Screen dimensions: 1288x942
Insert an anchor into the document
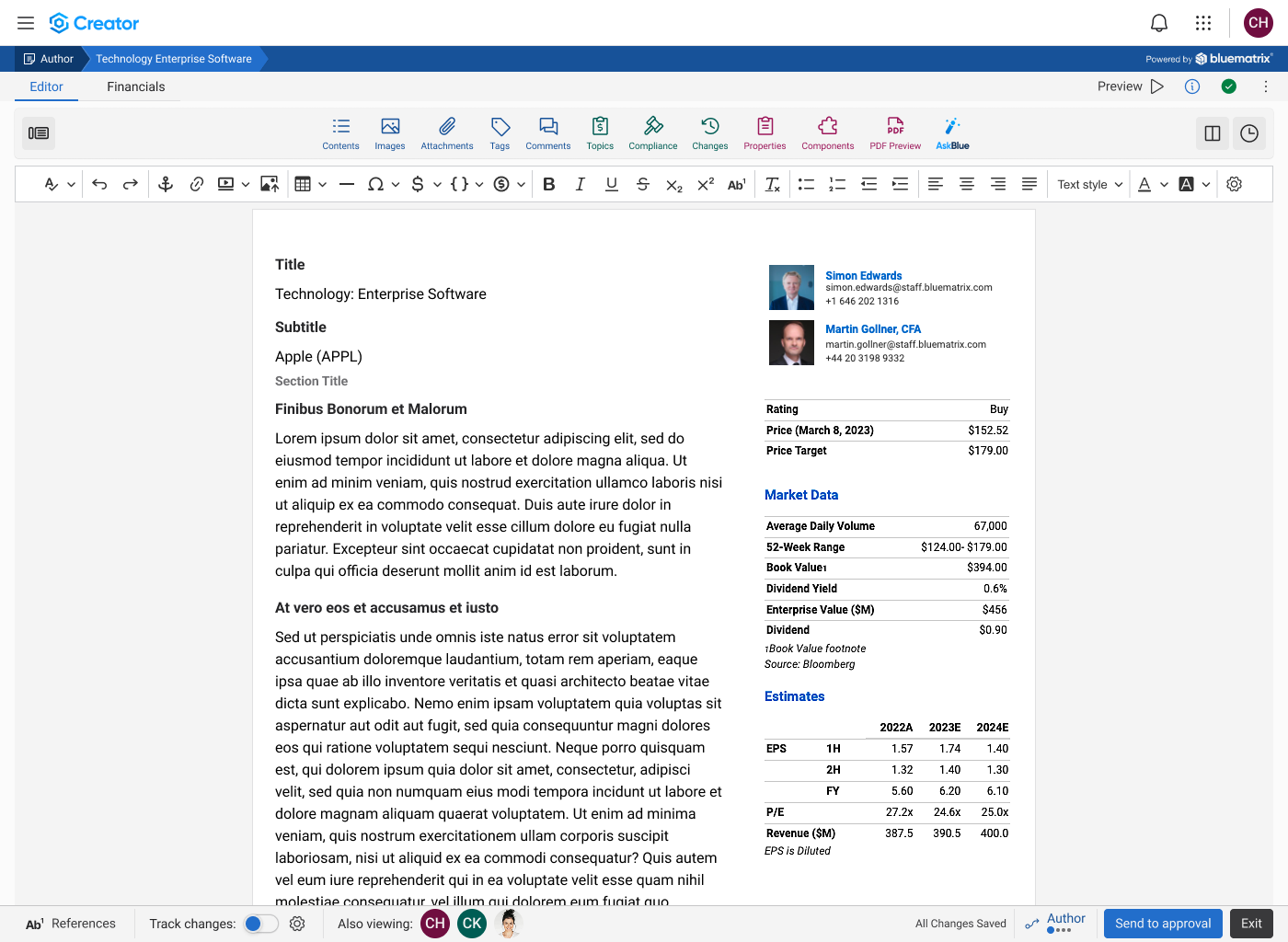166,184
